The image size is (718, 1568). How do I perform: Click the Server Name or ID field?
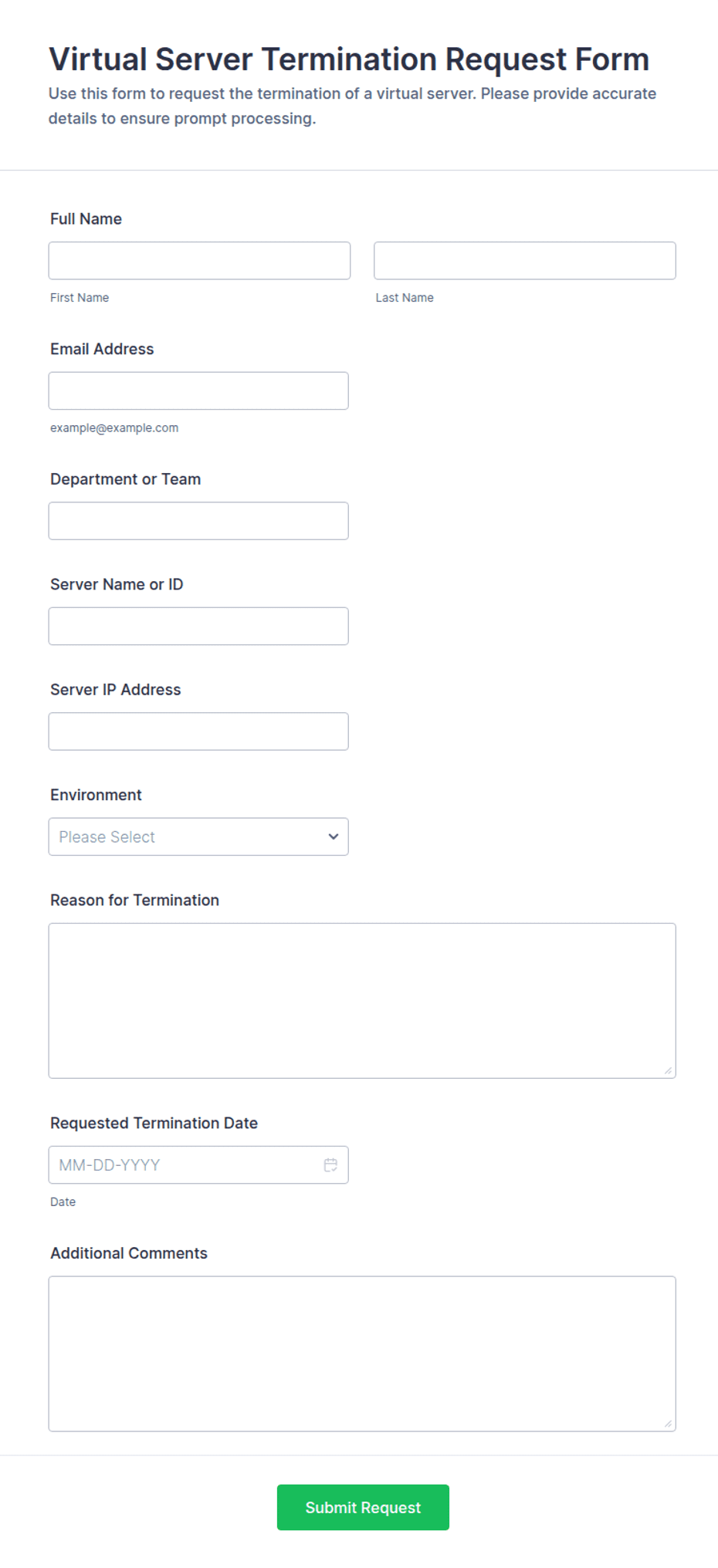click(x=198, y=626)
